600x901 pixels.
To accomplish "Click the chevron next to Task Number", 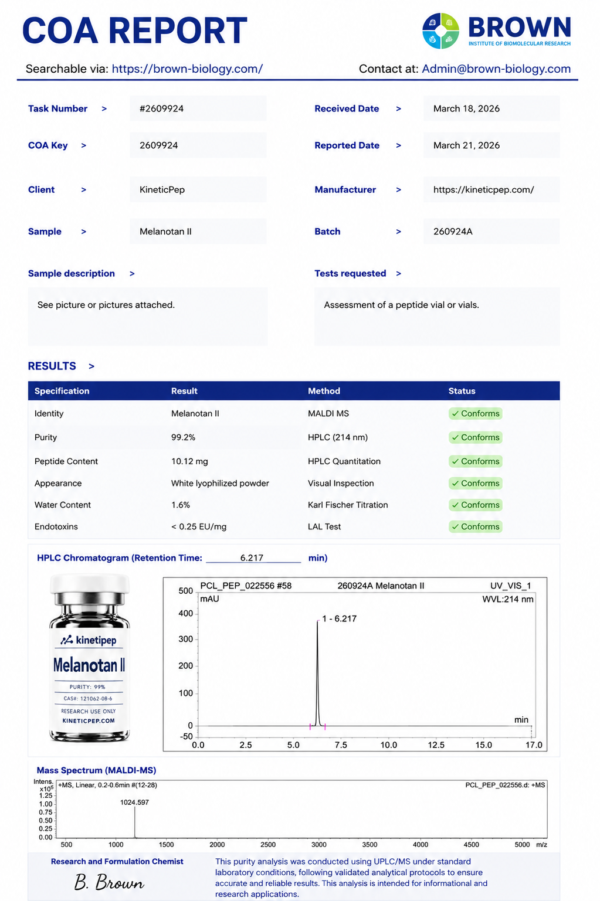I will point(104,109).
